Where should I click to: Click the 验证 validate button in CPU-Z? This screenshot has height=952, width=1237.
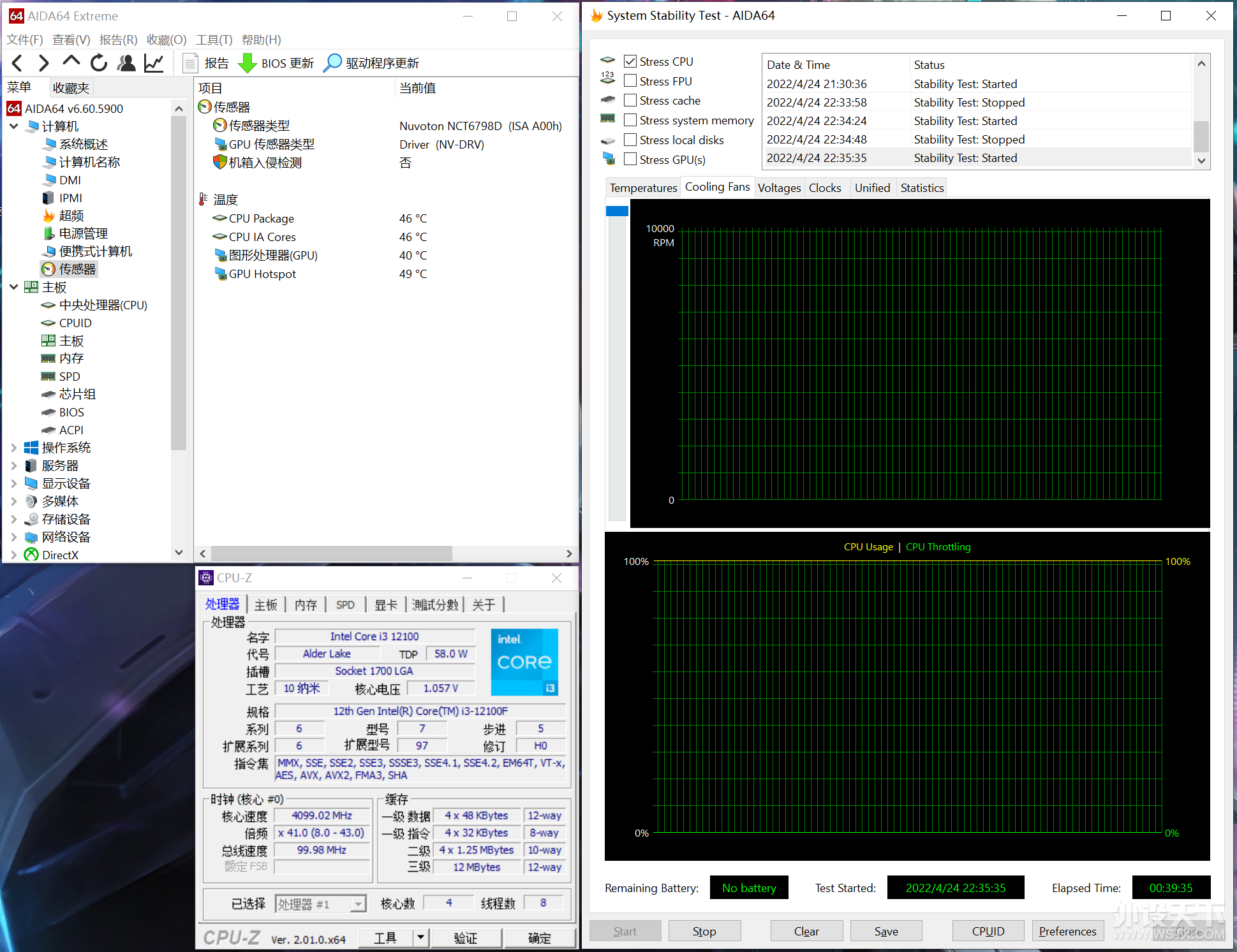pyautogui.click(x=466, y=937)
